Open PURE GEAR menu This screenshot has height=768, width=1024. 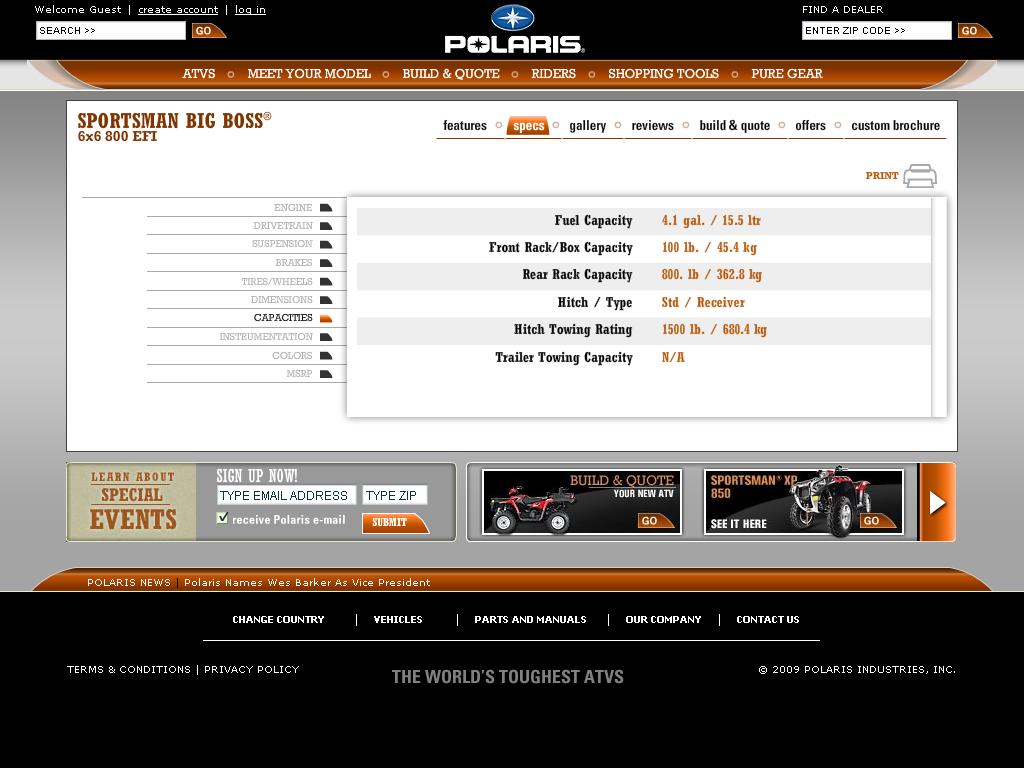click(786, 74)
